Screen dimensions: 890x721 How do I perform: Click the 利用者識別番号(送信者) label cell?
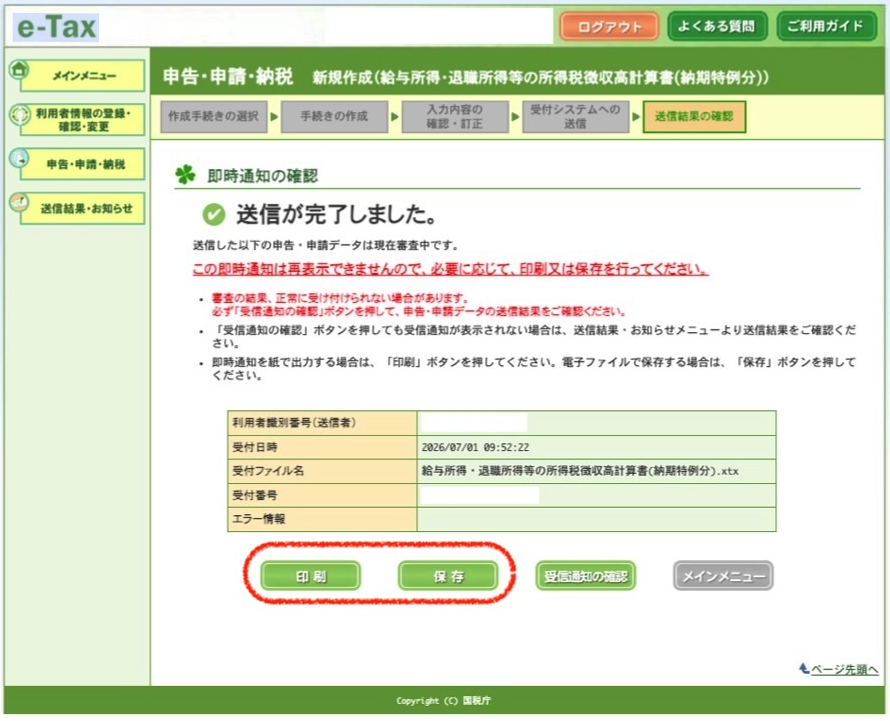[322, 423]
